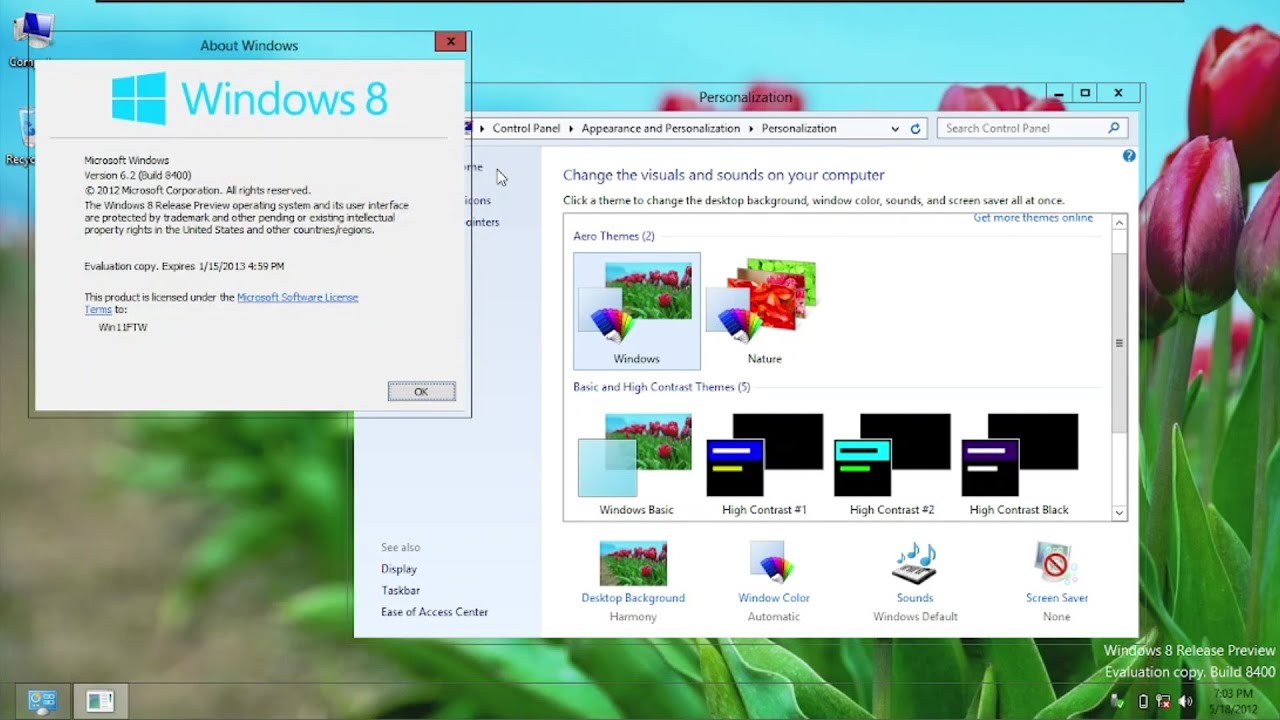Open the Sounds settings icon
The width and height of the screenshot is (1280, 720).
pos(914,563)
